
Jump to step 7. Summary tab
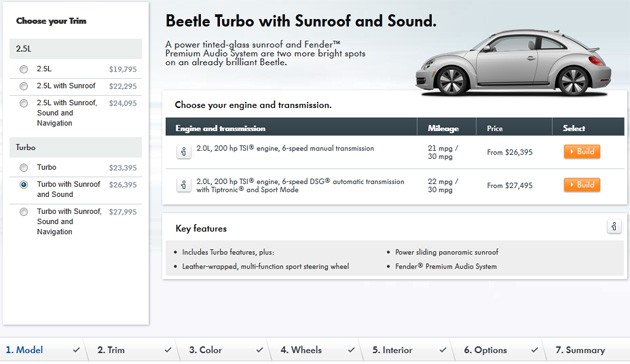(x=587, y=350)
